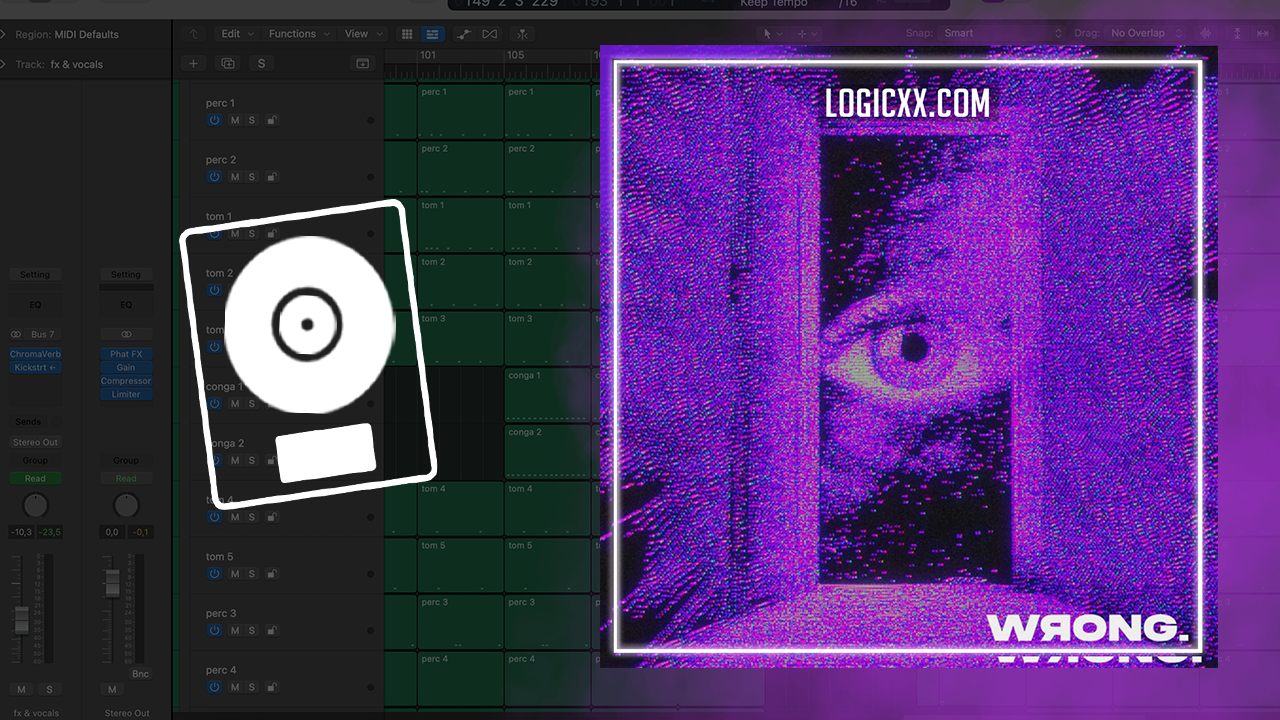Switch to grid view icon
The height and width of the screenshot is (720, 1280).
[x=407, y=34]
